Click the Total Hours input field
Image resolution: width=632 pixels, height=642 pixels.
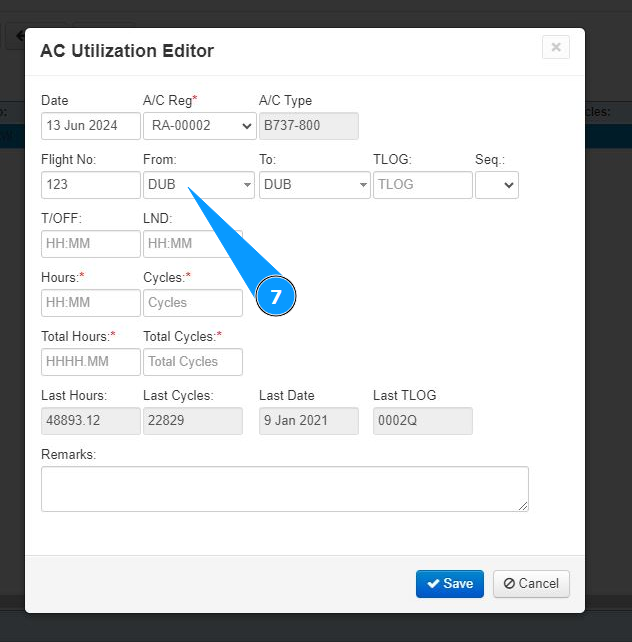click(x=90, y=362)
